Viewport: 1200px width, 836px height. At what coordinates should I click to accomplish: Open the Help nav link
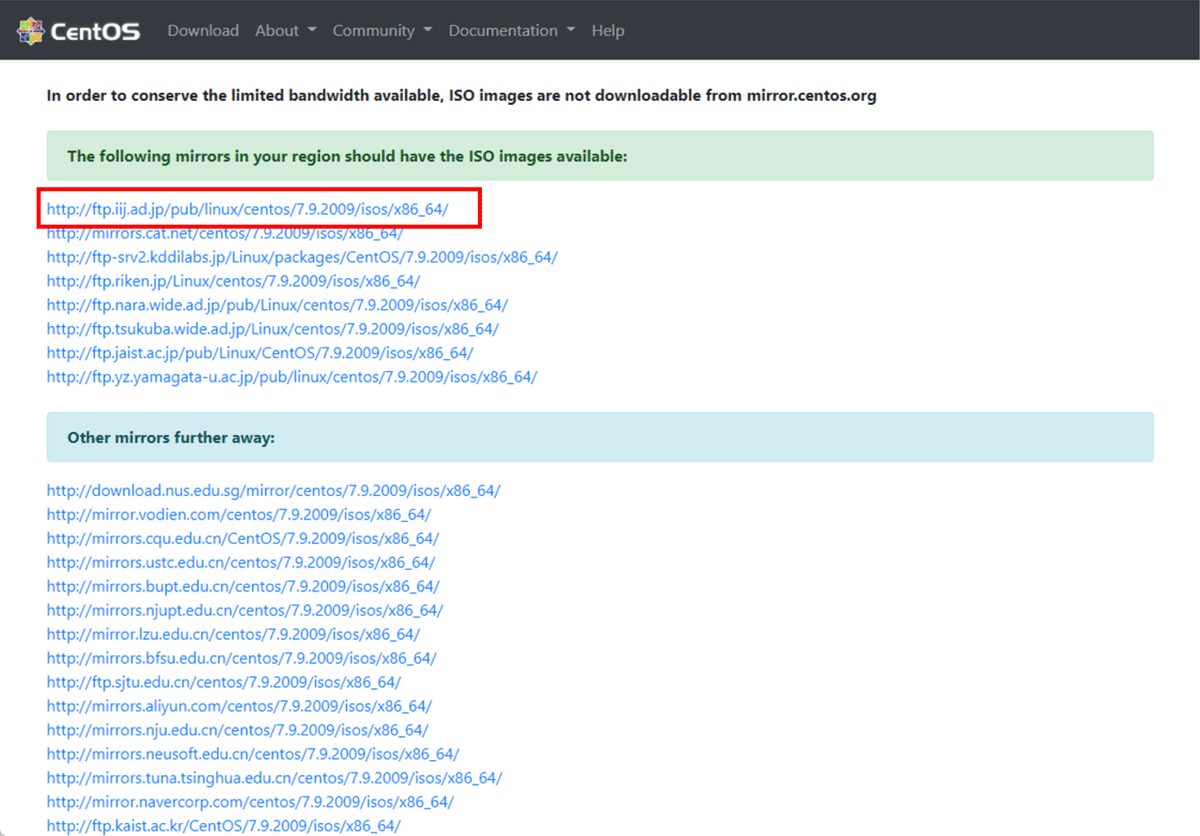pos(608,31)
